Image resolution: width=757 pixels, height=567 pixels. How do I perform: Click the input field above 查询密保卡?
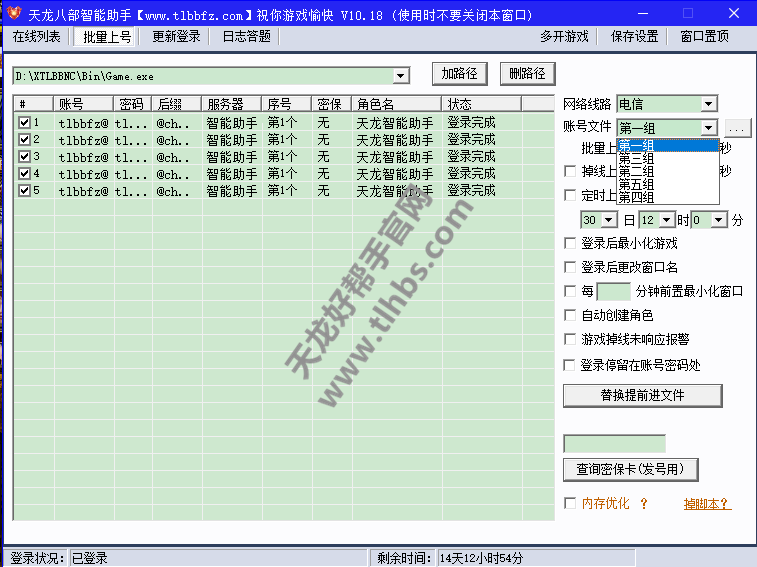[x=615, y=443]
